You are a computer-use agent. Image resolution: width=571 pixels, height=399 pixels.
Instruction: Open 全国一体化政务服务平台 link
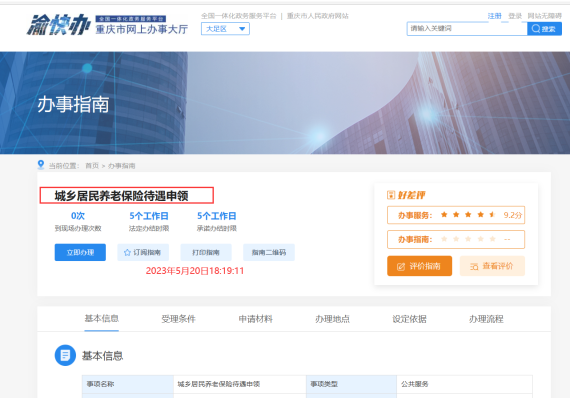click(x=239, y=16)
